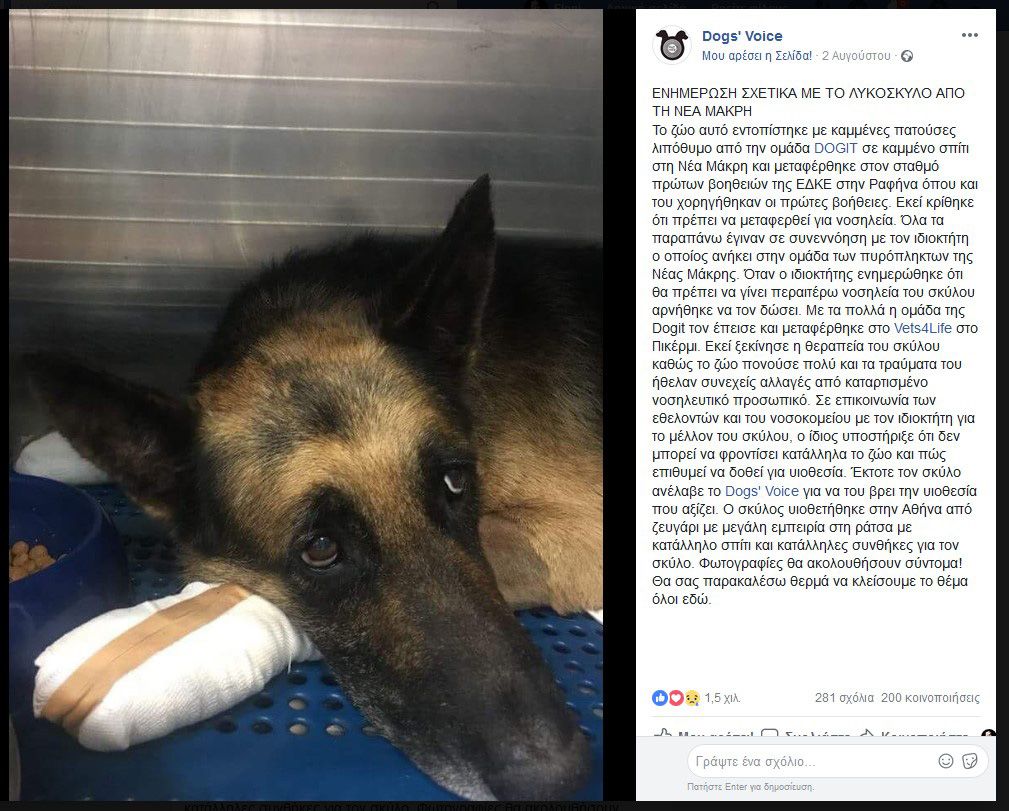Click the sad face reaction icon
Screen dimensions: 1009x811
click(x=692, y=698)
